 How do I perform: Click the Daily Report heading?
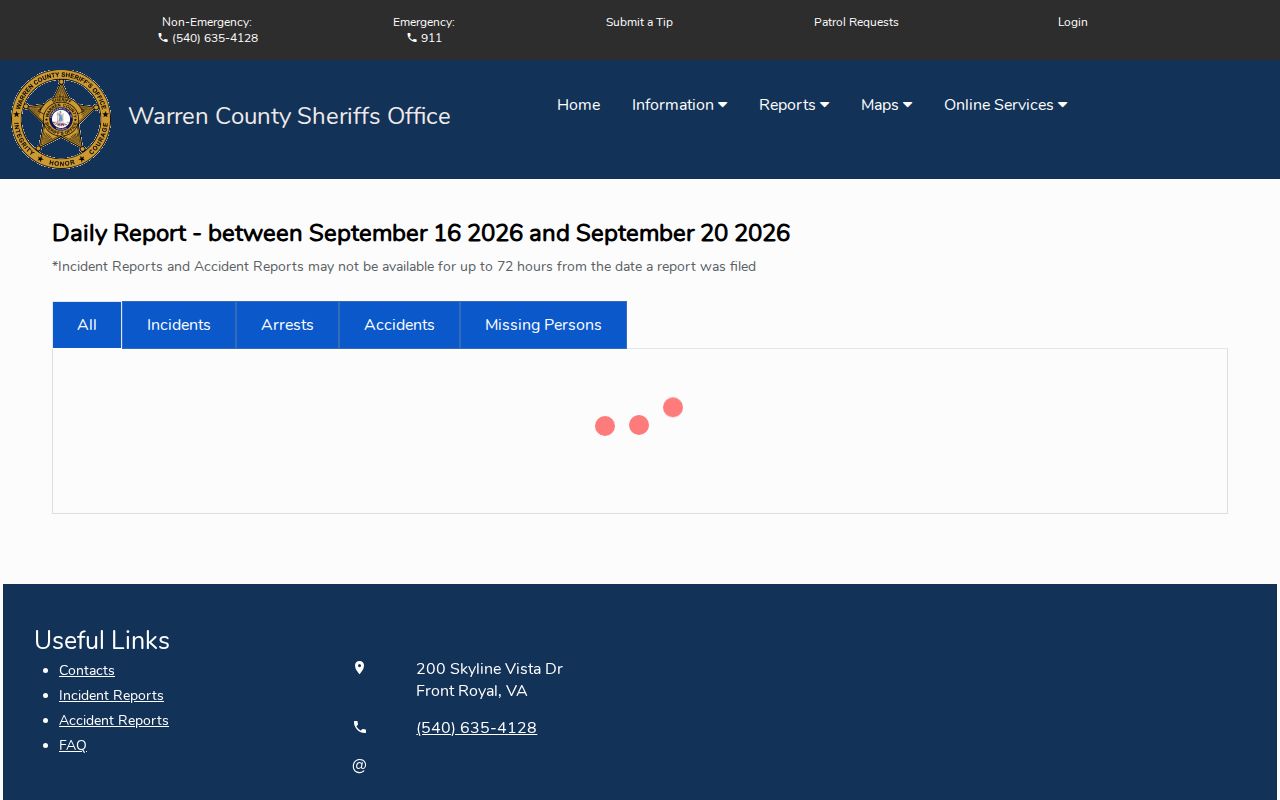(421, 233)
